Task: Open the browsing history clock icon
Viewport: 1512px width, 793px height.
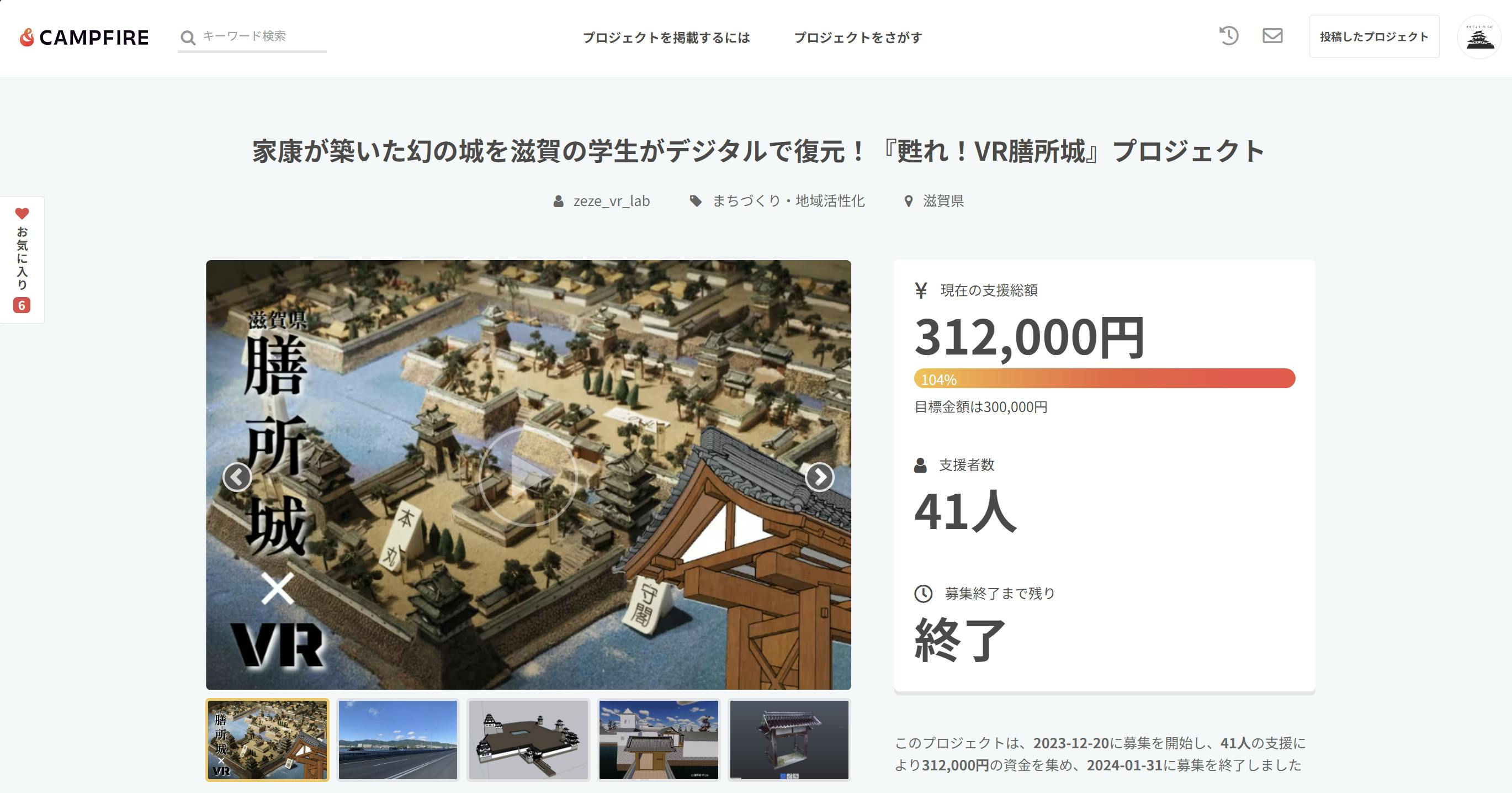Action: [1228, 36]
